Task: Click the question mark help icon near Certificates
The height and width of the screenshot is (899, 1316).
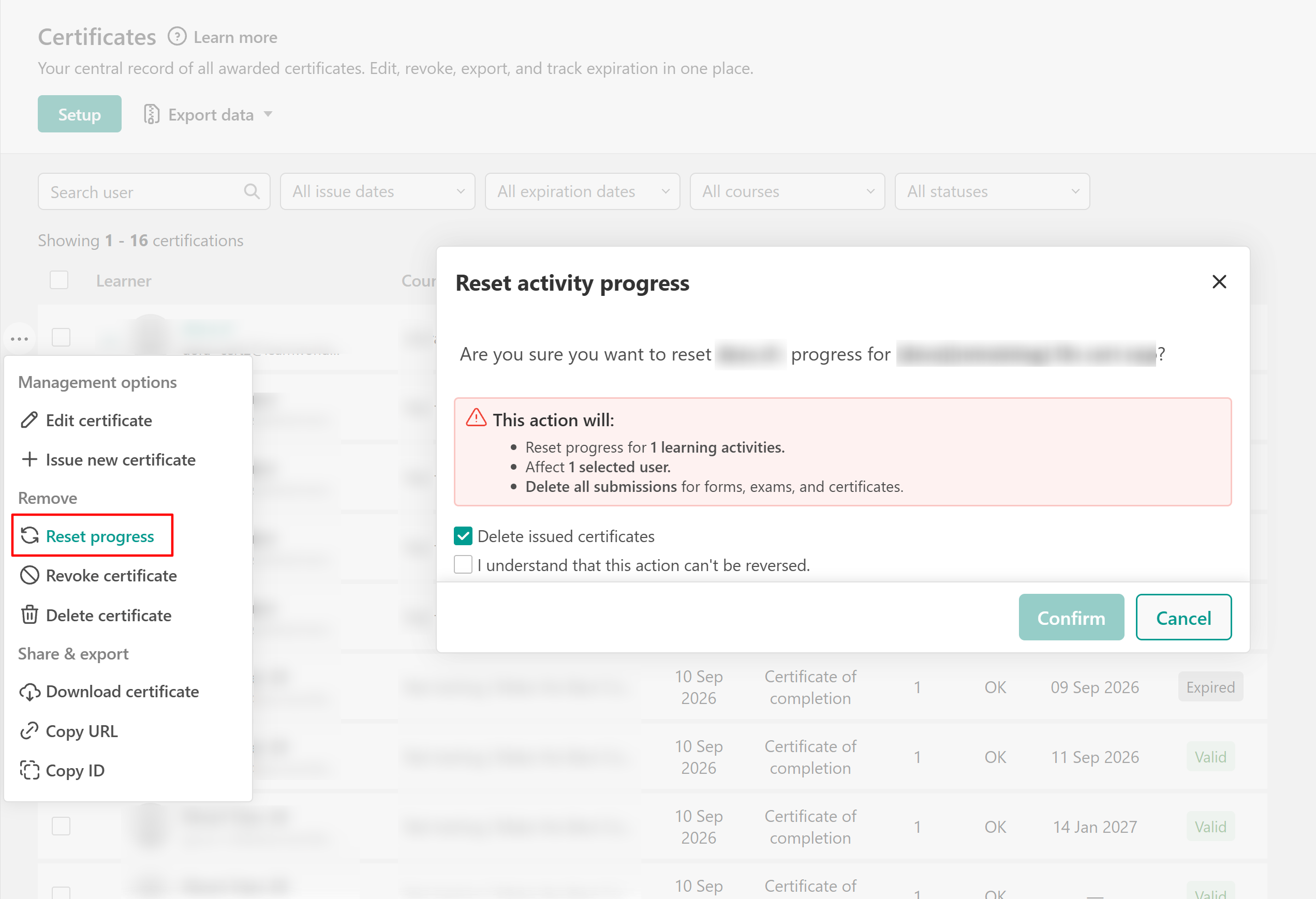Action: click(x=176, y=37)
